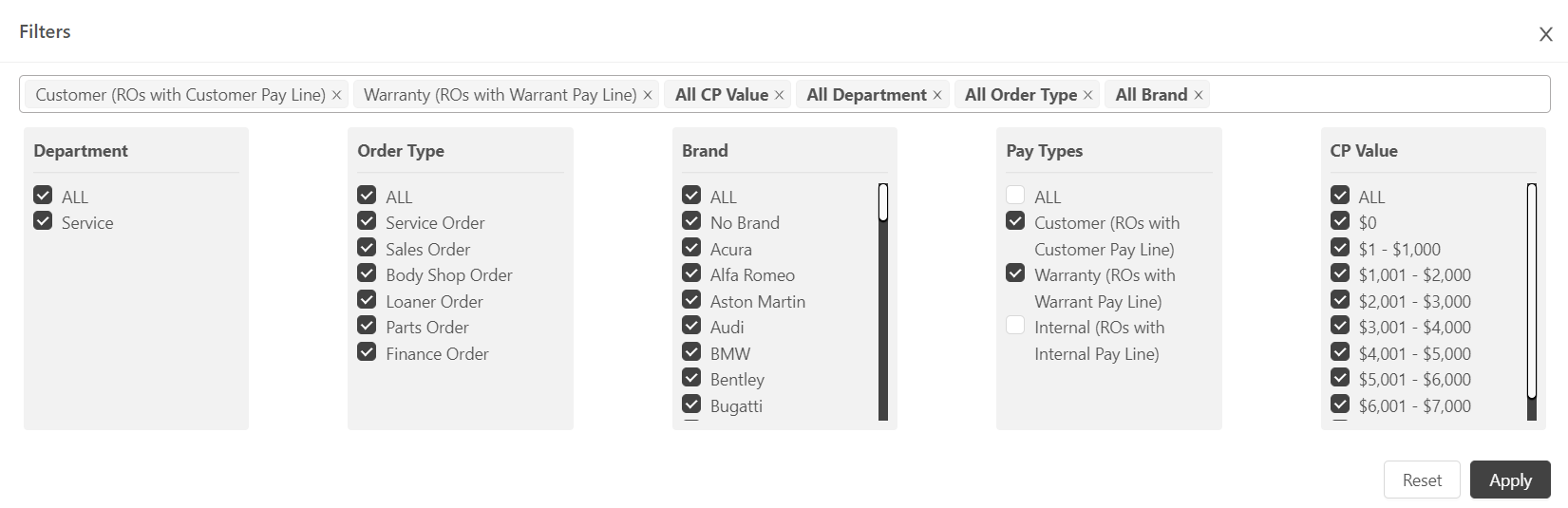
Task: Check the Internal pay line checkbox
Action: [x=1015, y=326]
